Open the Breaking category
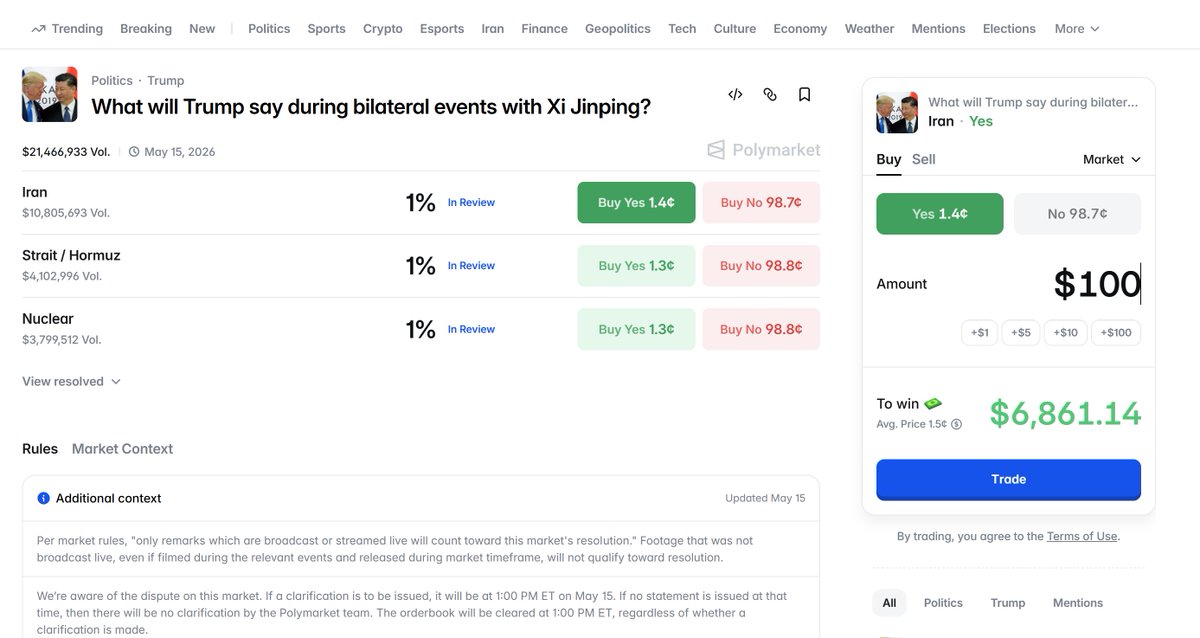Image resolution: width=1200 pixels, height=638 pixels. coord(146,29)
